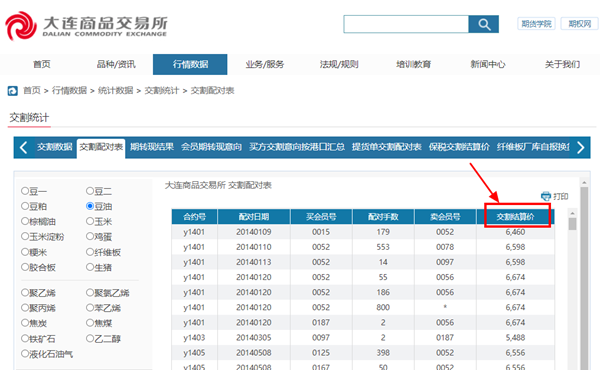Click the Dalian Commodity Exchange logo
Viewport: 600px width, 370px height.
[86, 26]
